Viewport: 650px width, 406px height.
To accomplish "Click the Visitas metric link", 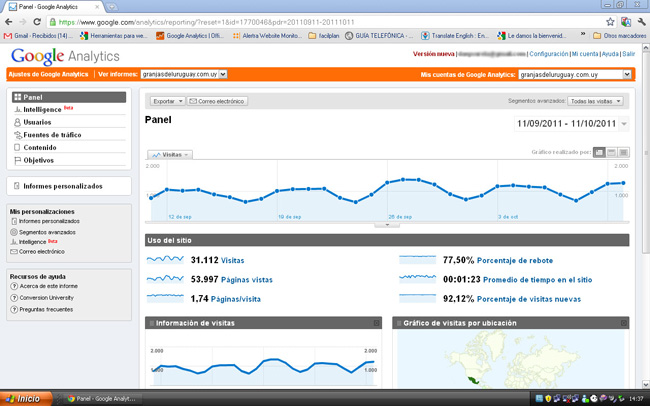I will (x=233, y=260).
